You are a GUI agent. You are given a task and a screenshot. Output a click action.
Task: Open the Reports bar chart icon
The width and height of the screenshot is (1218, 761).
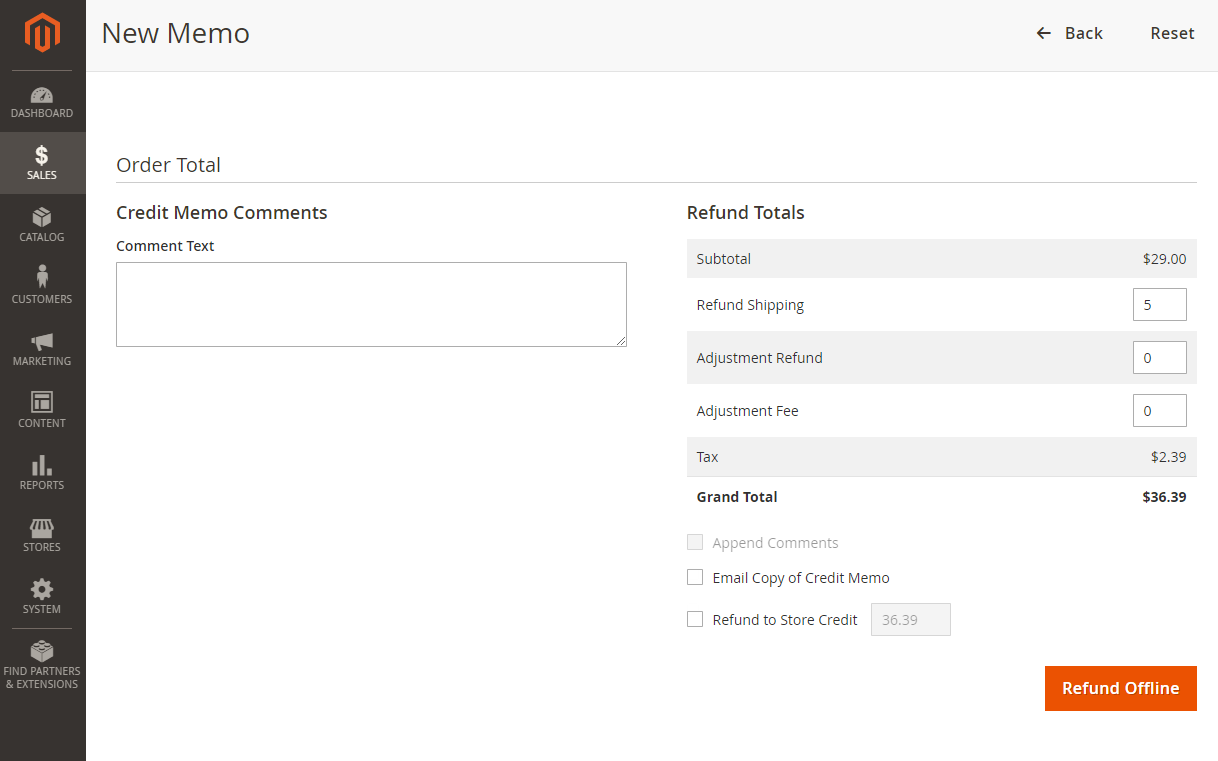(42, 465)
